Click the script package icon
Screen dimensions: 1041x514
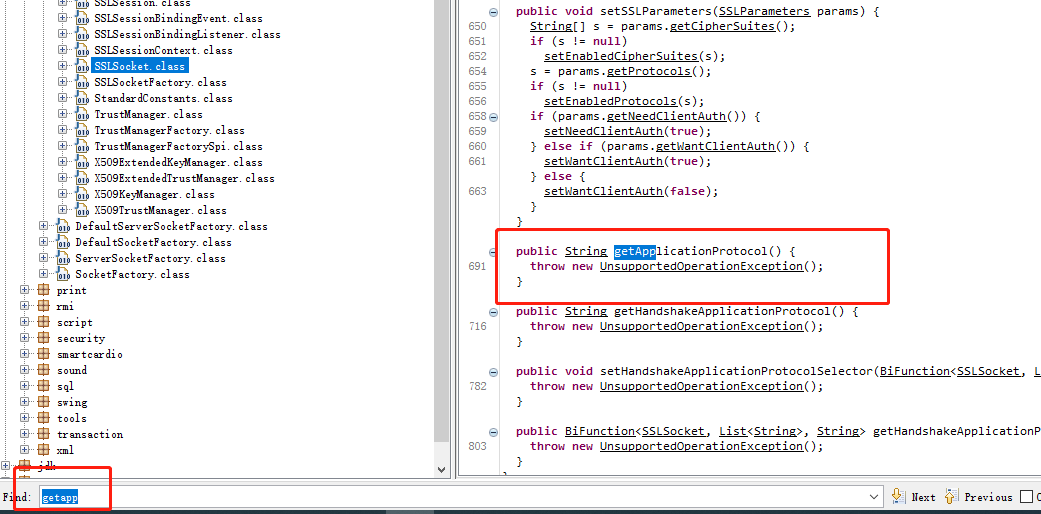(x=44, y=322)
